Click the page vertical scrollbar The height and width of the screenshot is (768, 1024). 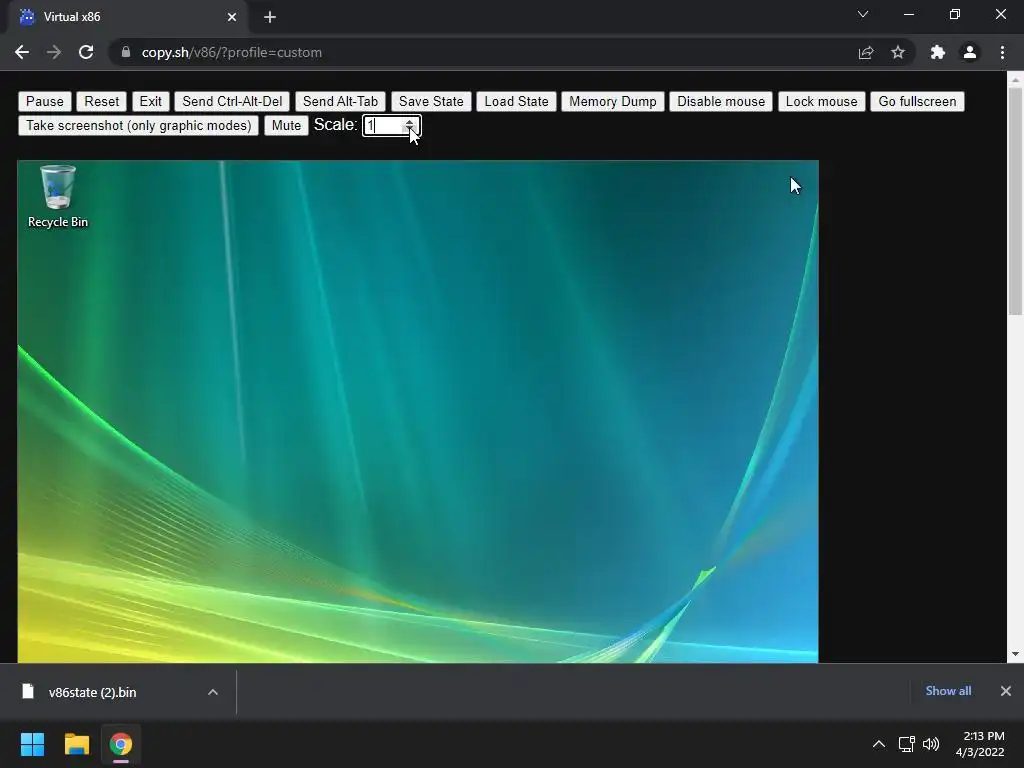click(x=1015, y=200)
